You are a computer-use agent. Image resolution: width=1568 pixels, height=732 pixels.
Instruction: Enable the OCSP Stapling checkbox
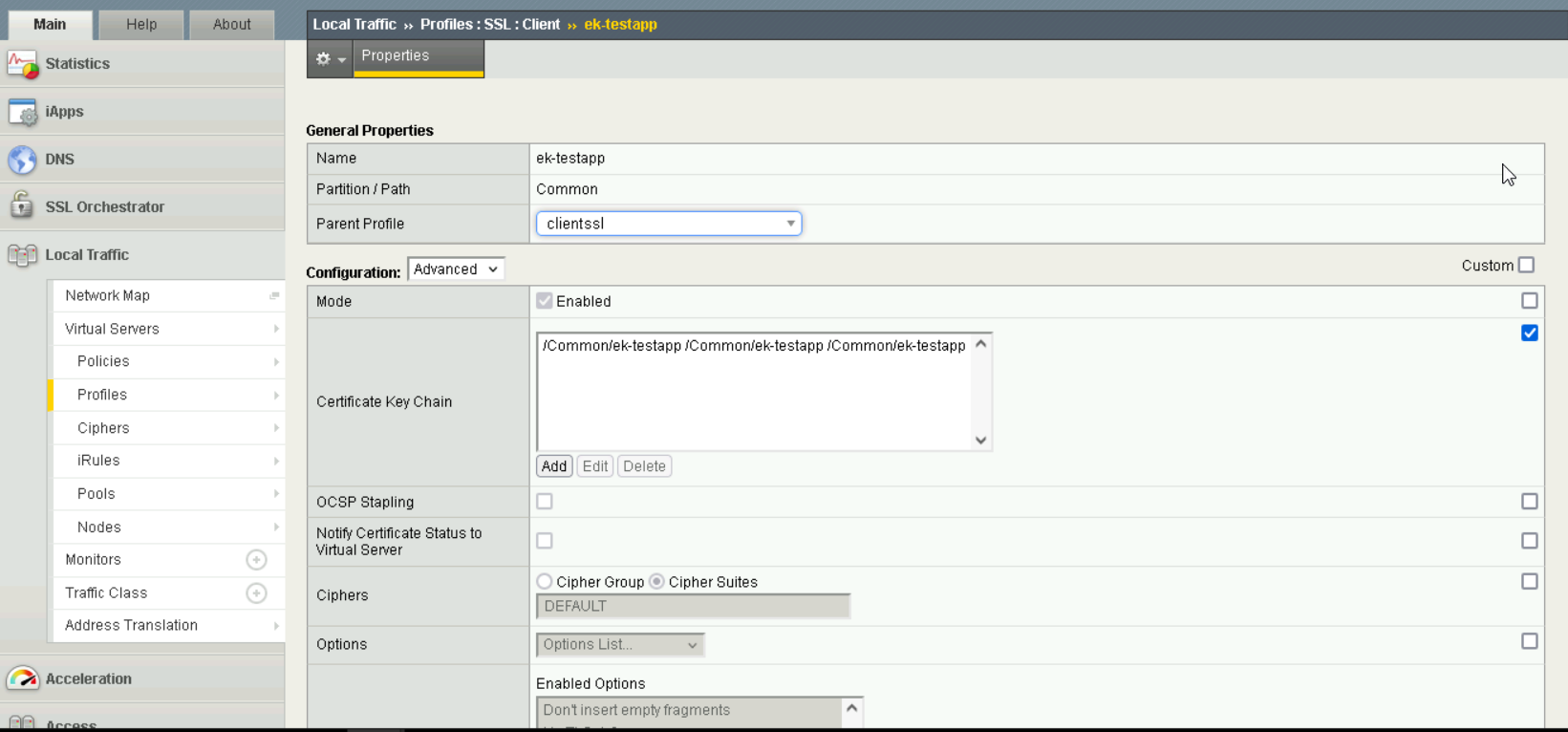(x=545, y=502)
